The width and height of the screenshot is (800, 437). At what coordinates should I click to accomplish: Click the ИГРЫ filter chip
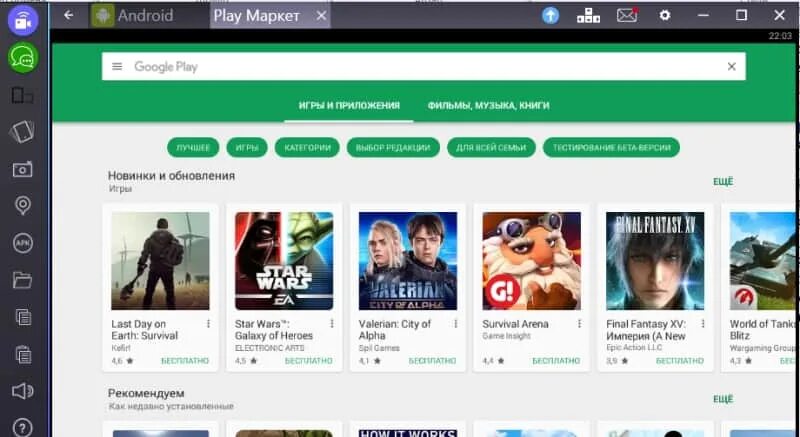coord(247,148)
